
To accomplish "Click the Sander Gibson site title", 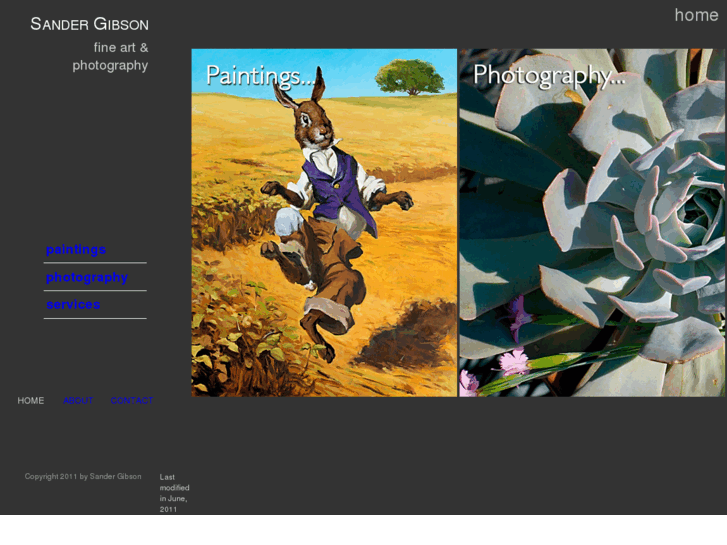I will tap(89, 24).
